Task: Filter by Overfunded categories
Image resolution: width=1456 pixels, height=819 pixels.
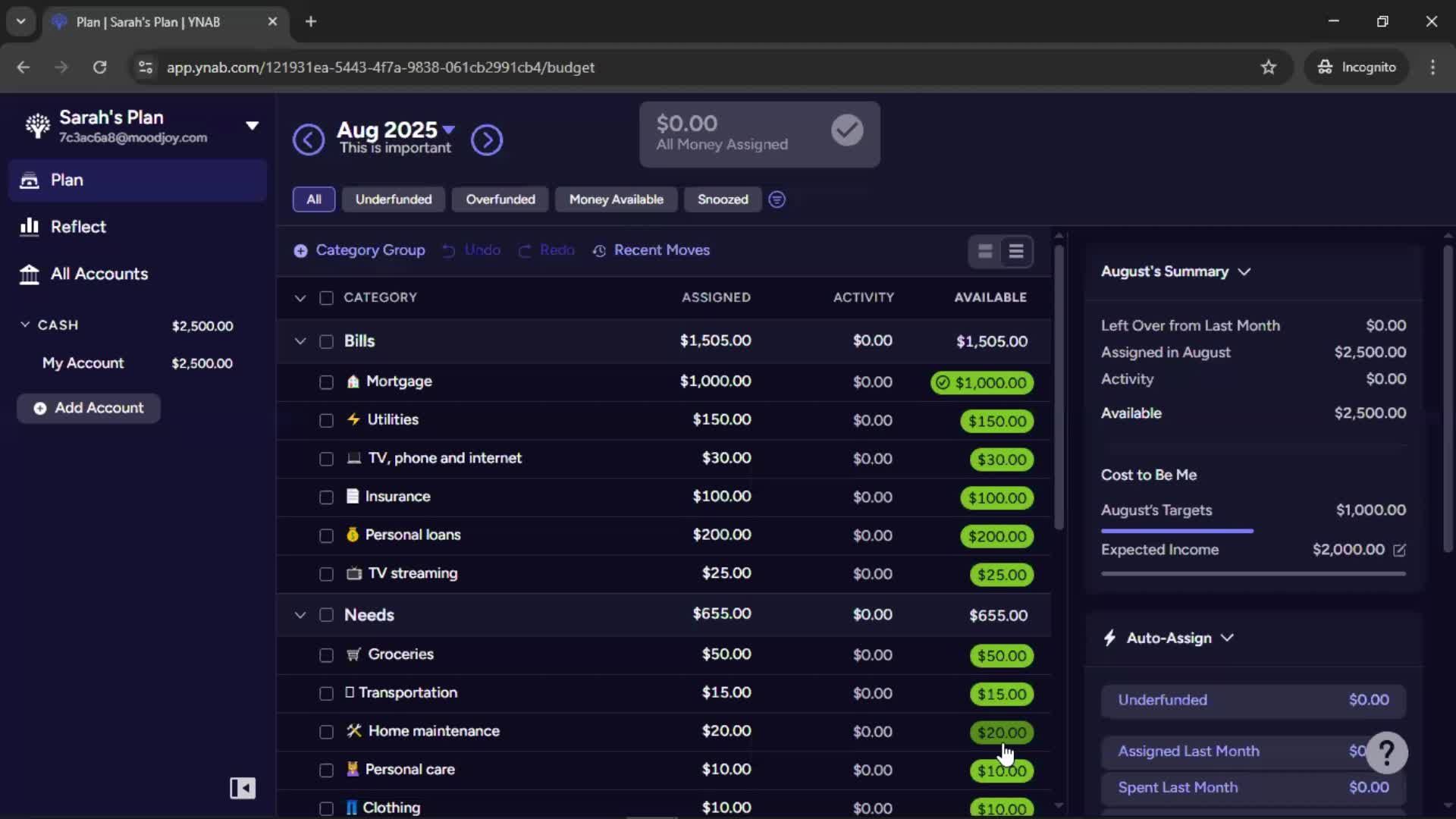Action: point(500,199)
